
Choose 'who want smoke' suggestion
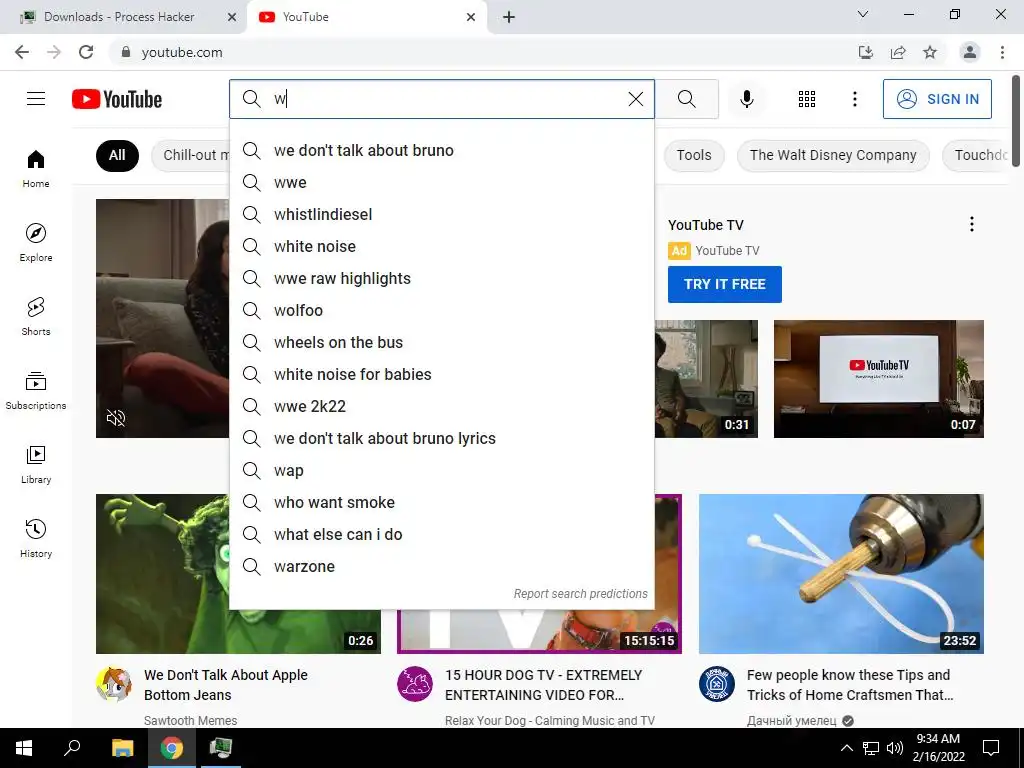tap(441, 502)
